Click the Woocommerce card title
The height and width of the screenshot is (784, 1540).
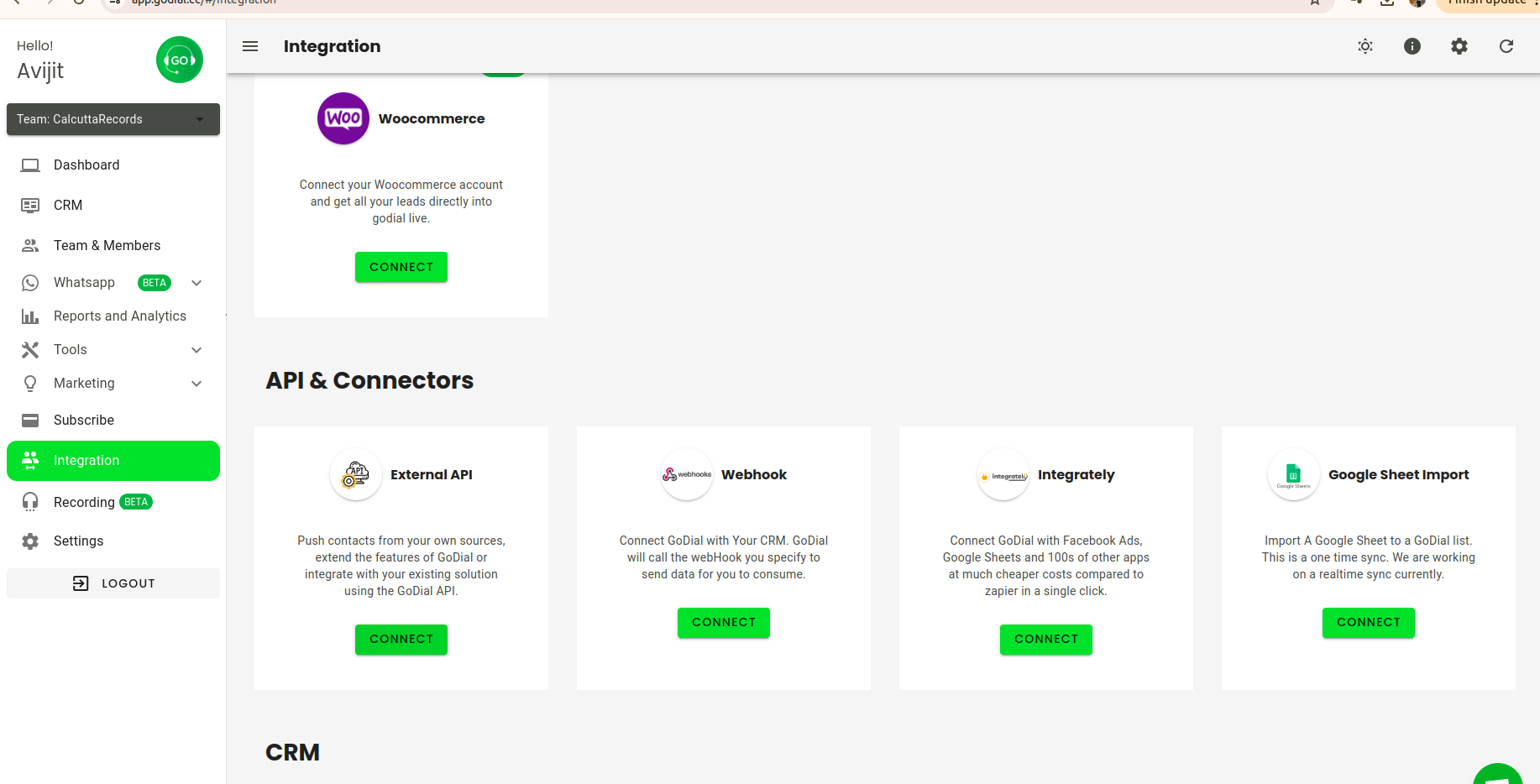[432, 118]
